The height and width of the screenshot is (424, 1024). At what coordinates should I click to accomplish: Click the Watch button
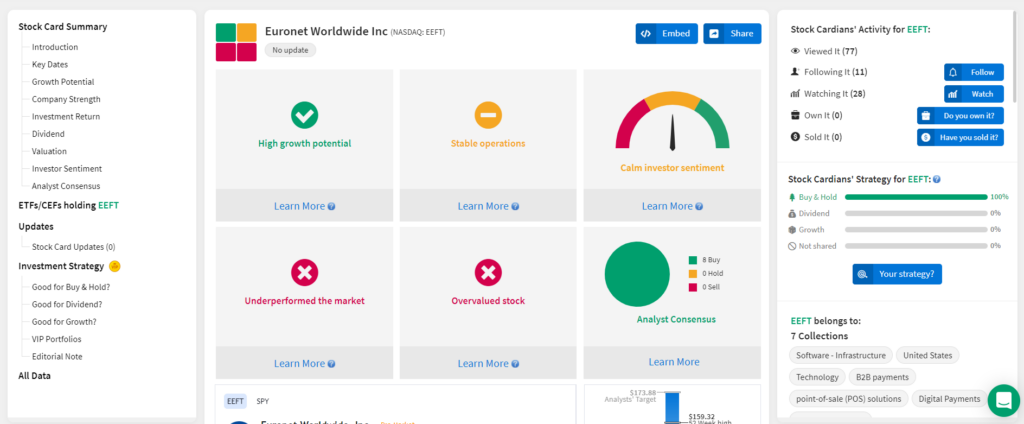click(x=974, y=94)
